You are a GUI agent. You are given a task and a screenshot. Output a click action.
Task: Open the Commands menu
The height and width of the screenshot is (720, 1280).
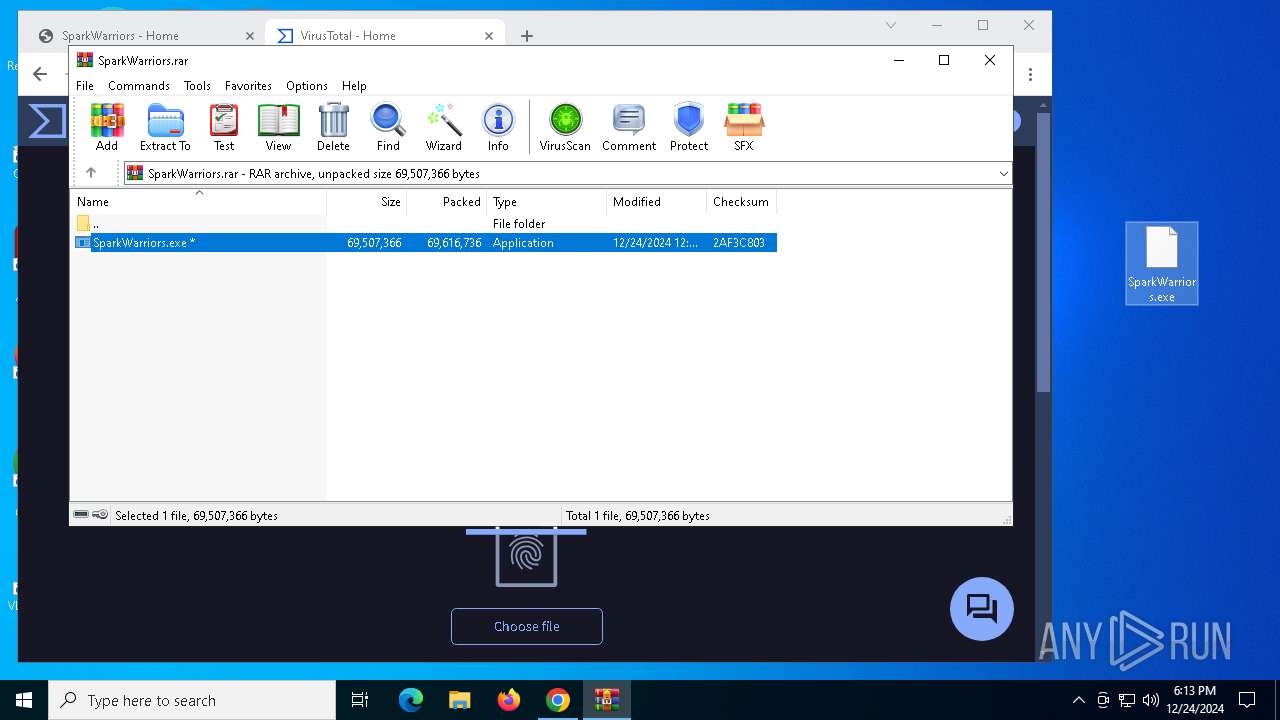pos(139,86)
